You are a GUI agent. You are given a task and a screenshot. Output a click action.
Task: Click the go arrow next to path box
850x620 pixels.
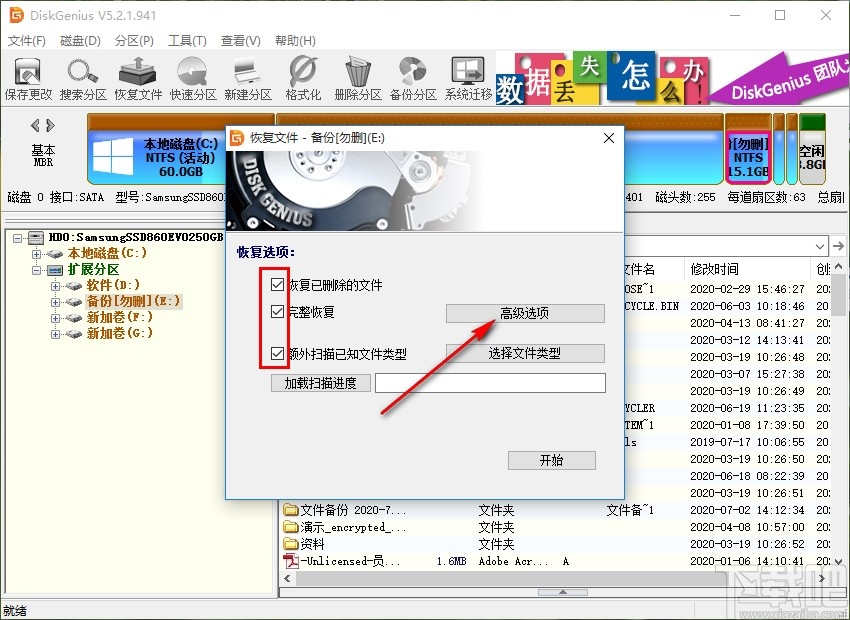click(838, 246)
